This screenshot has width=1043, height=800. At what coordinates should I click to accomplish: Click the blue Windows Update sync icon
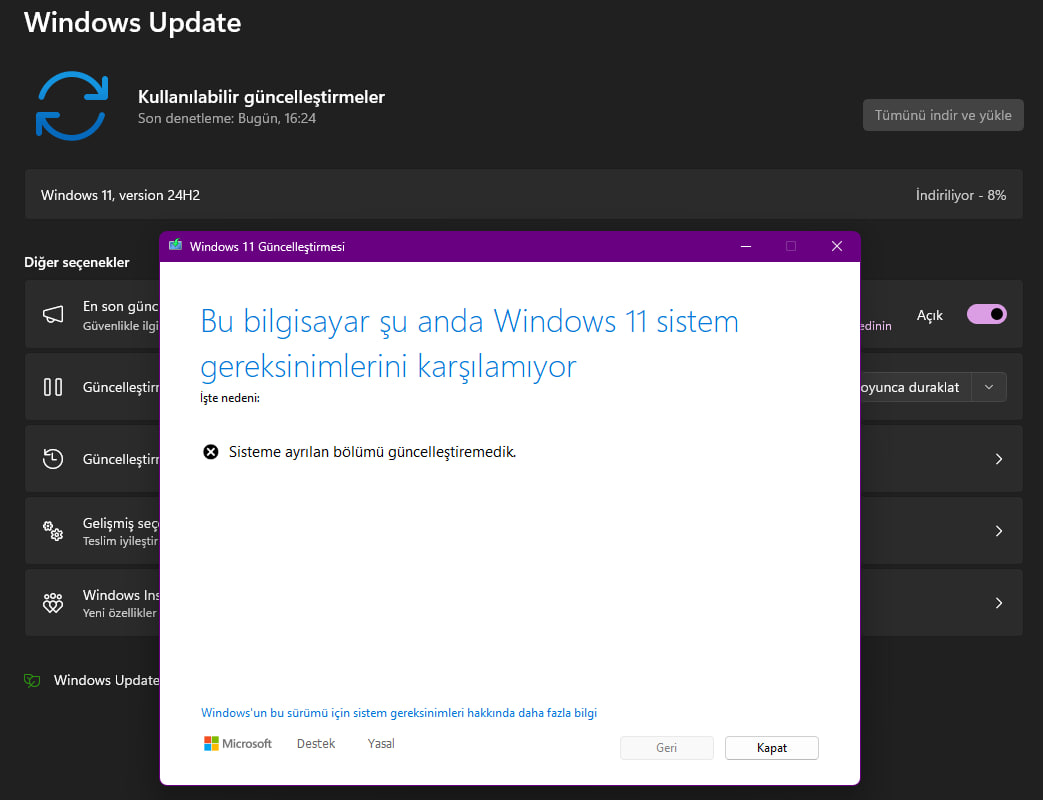[x=72, y=106]
